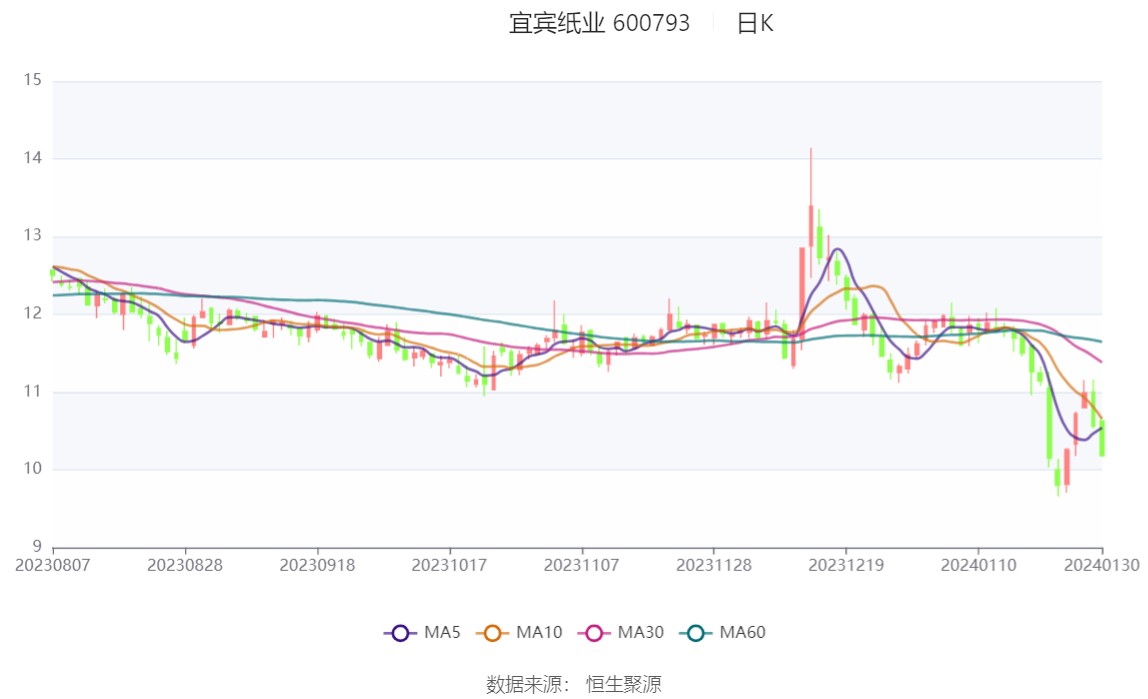
Task: Click the y-axis value 15
Action: [32, 80]
